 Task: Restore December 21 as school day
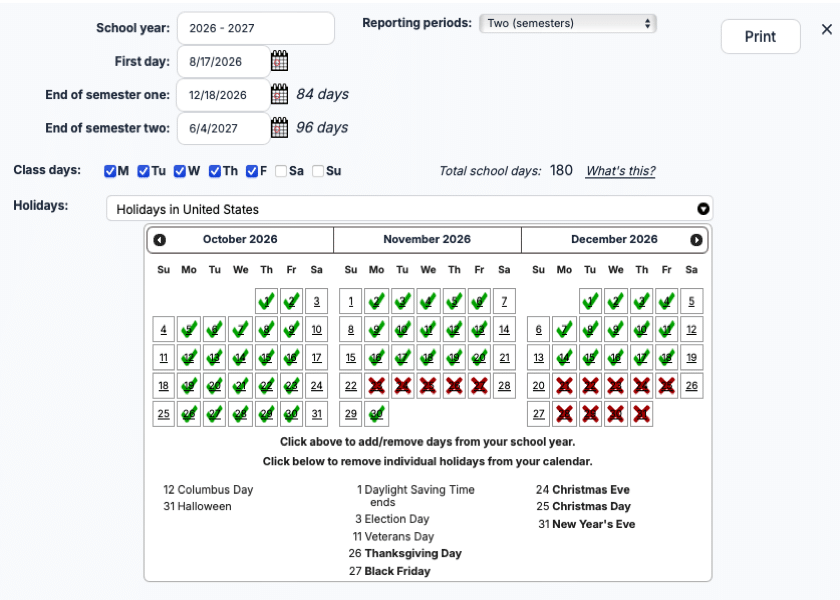pyautogui.click(x=564, y=386)
